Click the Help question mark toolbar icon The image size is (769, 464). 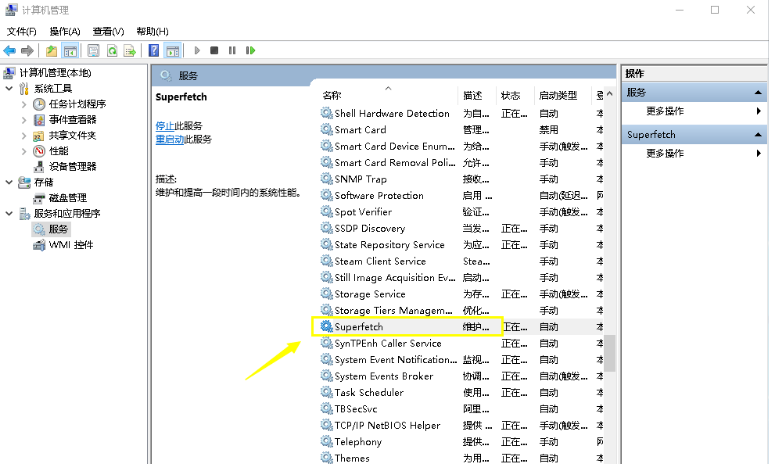(154, 50)
